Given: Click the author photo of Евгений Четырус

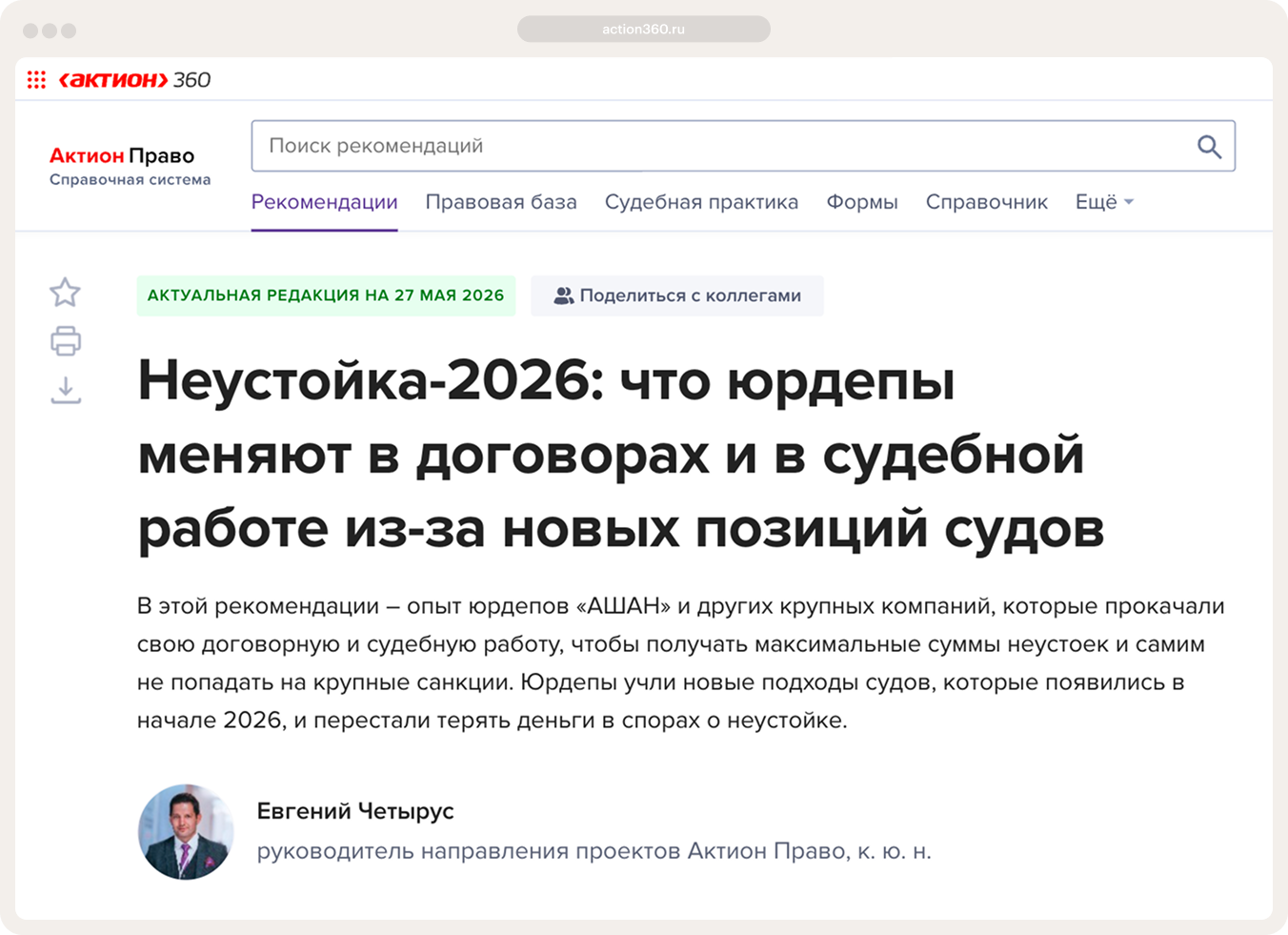Looking at the screenshot, I should click(x=186, y=831).
